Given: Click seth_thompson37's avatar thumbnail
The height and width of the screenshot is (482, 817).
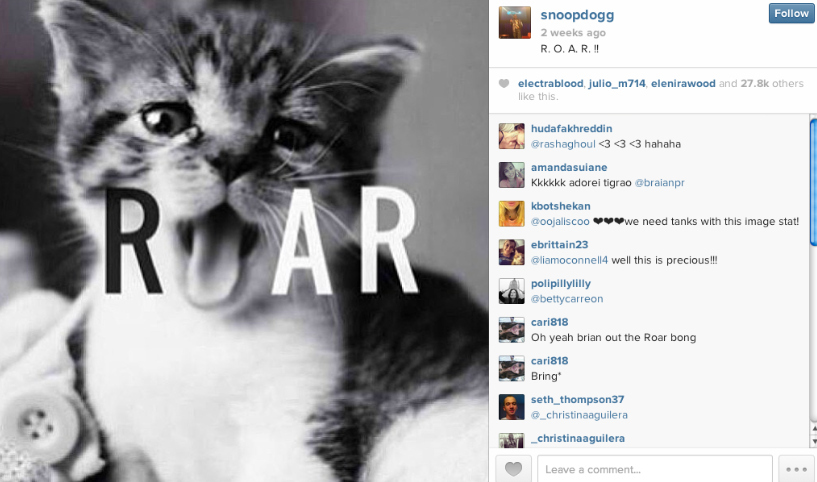Looking at the screenshot, I should pyautogui.click(x=512, y=407).
